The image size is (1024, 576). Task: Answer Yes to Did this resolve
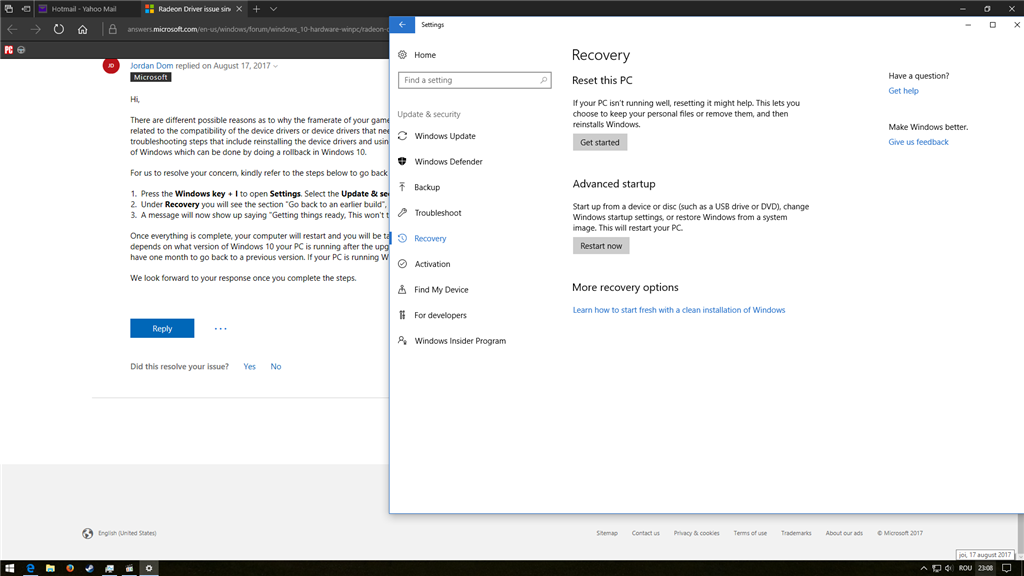[x=249, y=366]
